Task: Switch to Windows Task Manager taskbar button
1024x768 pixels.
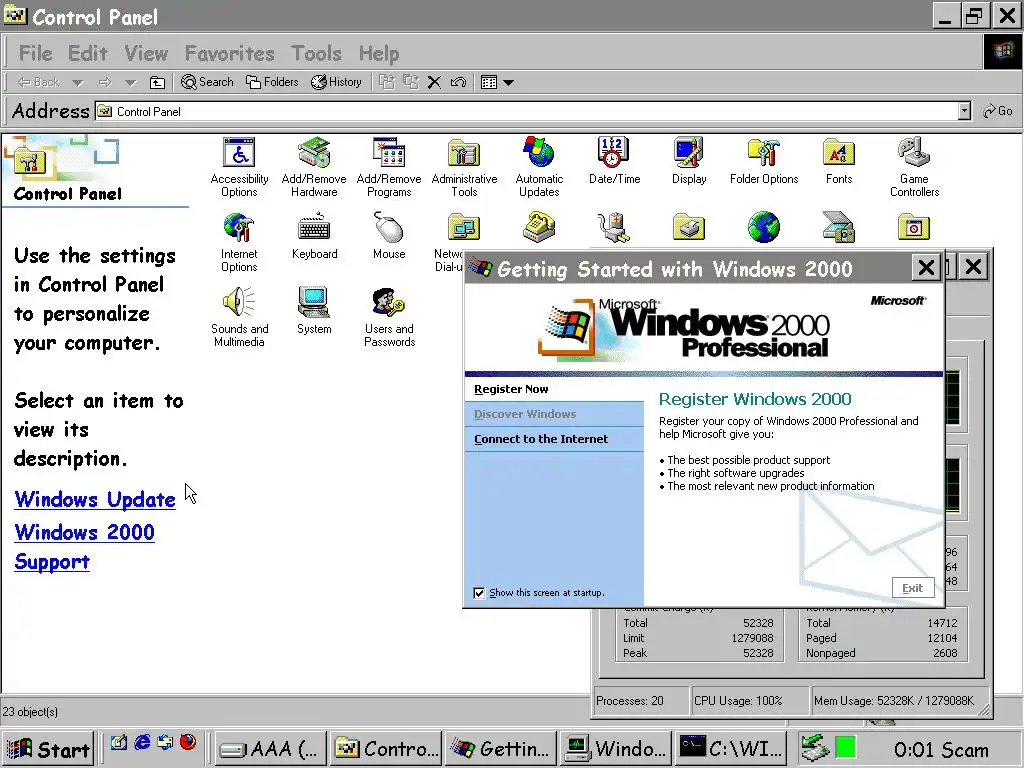Action: point(616,749)
